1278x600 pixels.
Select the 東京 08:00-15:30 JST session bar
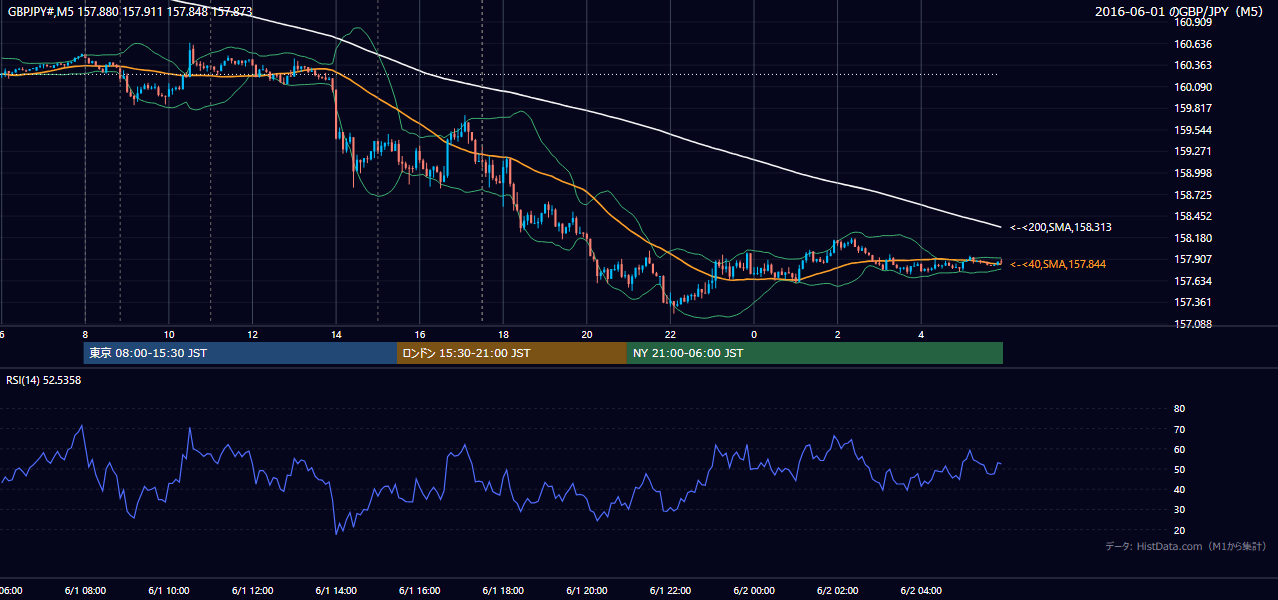pos(241,353)
